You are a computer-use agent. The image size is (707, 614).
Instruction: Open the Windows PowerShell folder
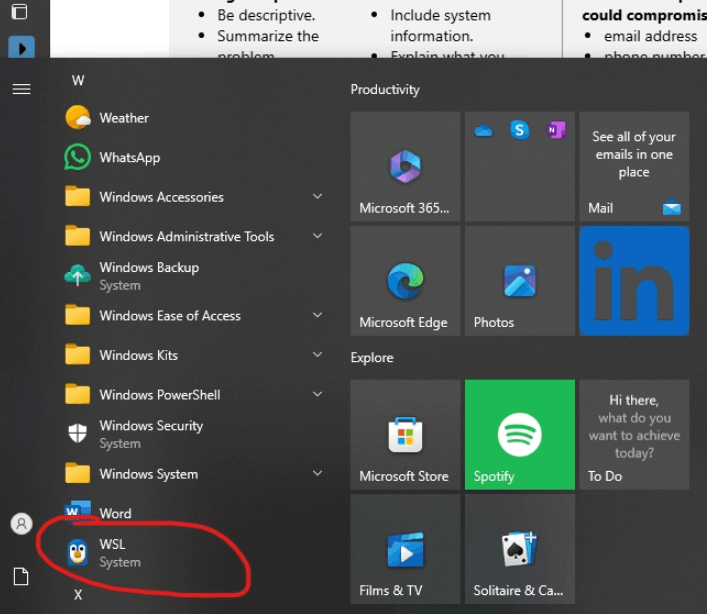pyautogui.click(x=194, y=395)
